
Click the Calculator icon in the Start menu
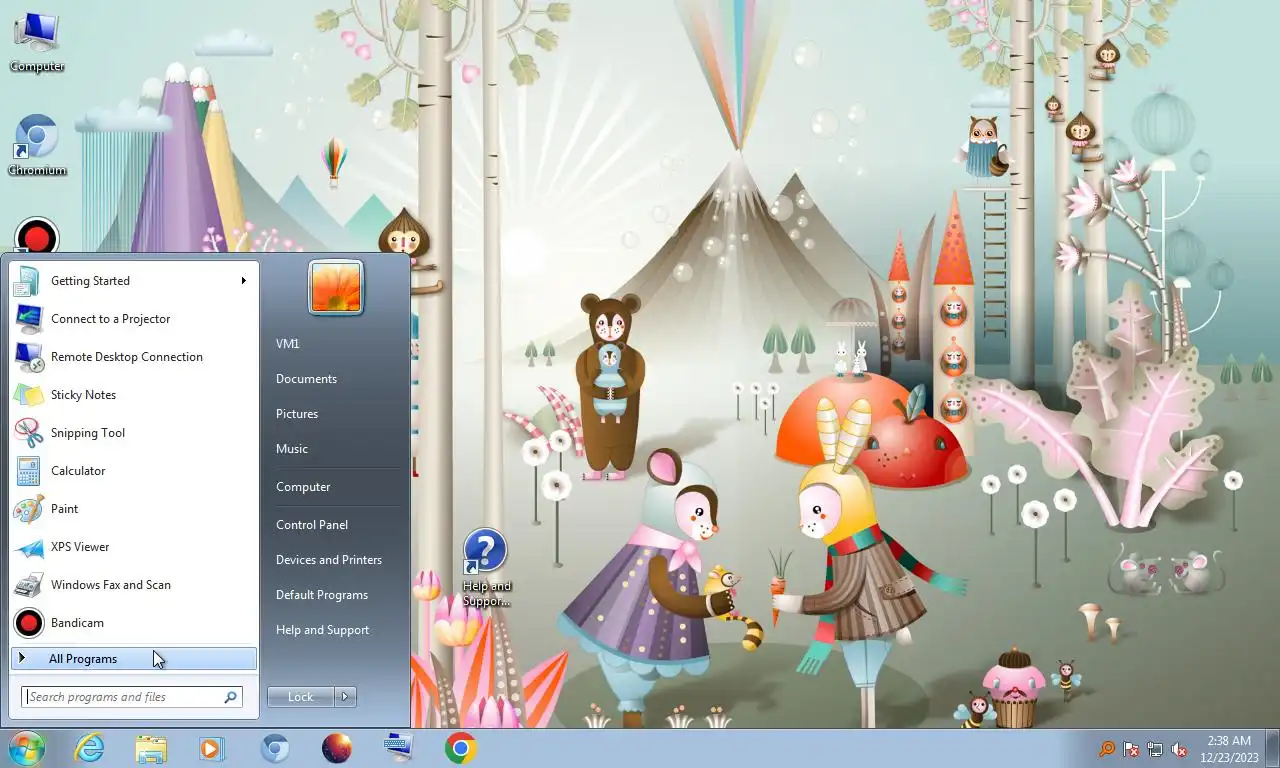coord(28,471)
